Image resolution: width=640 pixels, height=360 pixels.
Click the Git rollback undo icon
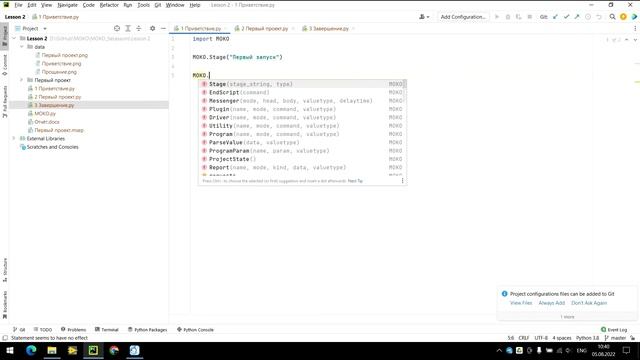coord(599,17)
